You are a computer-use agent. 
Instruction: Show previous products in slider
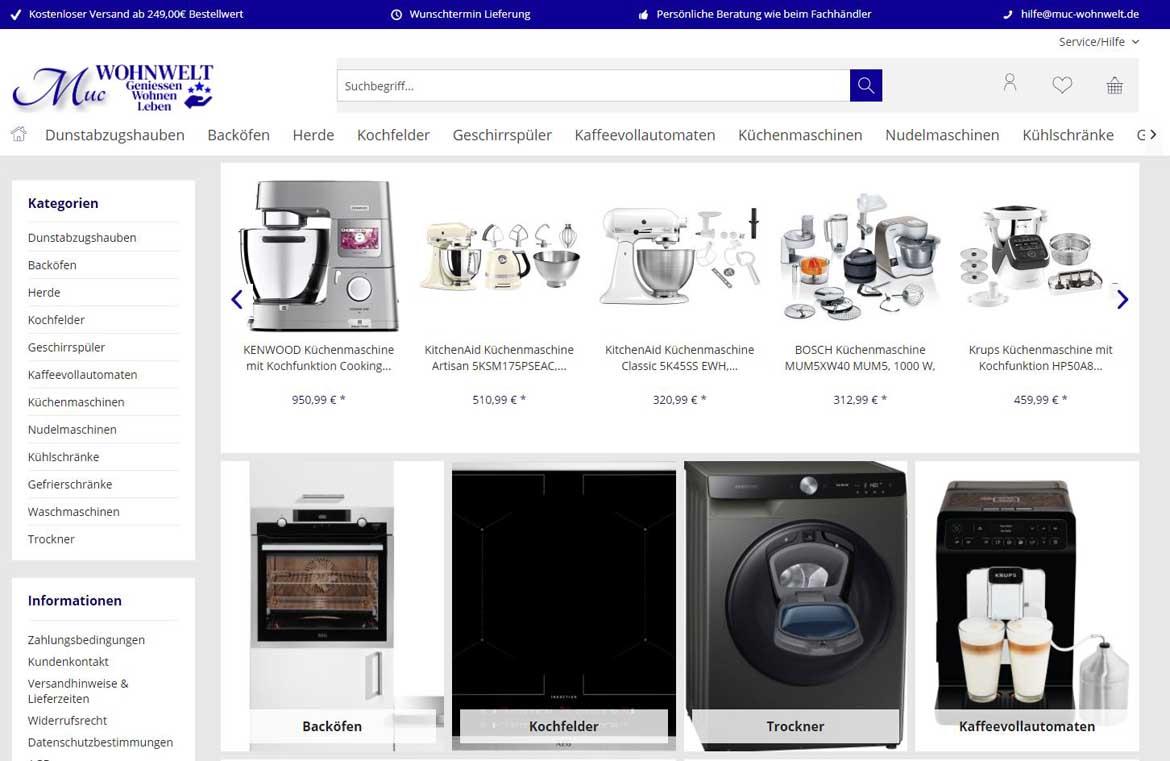[237, 299]
